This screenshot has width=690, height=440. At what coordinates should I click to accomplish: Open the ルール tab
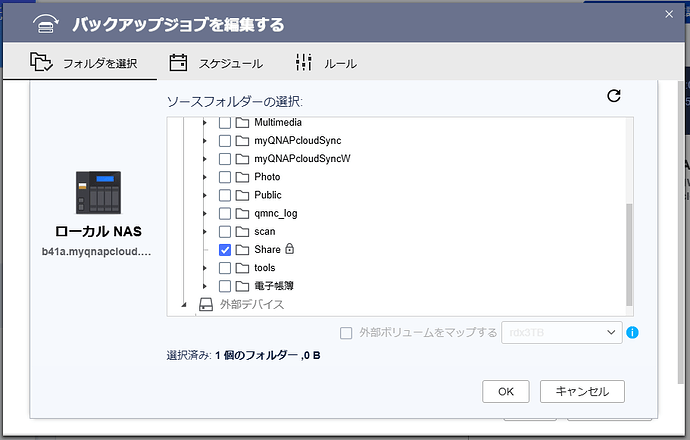point(326,63)
